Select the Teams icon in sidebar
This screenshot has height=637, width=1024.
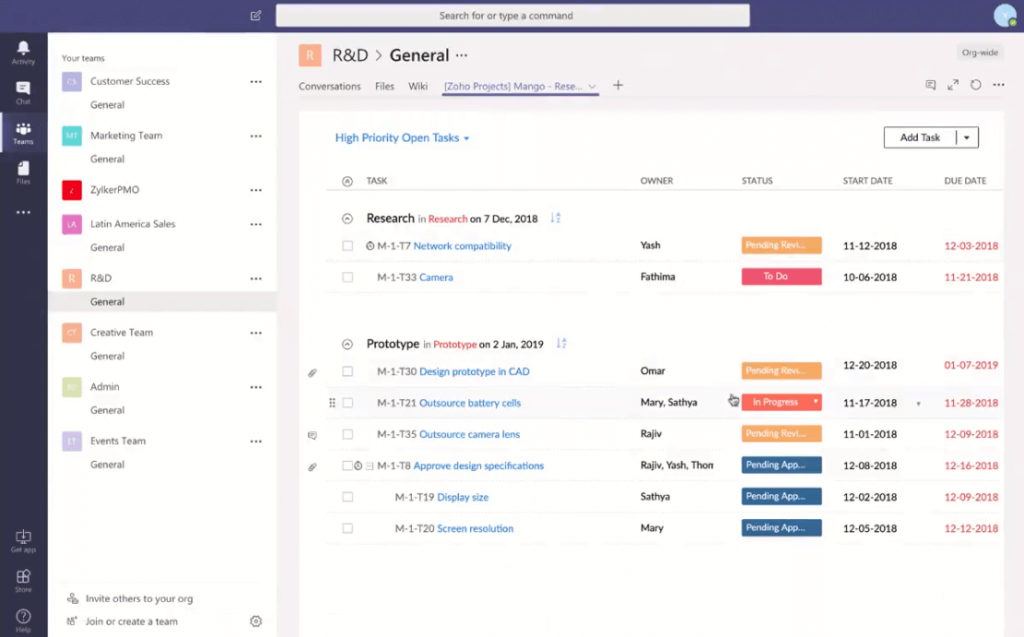click(x=23, y=133)
